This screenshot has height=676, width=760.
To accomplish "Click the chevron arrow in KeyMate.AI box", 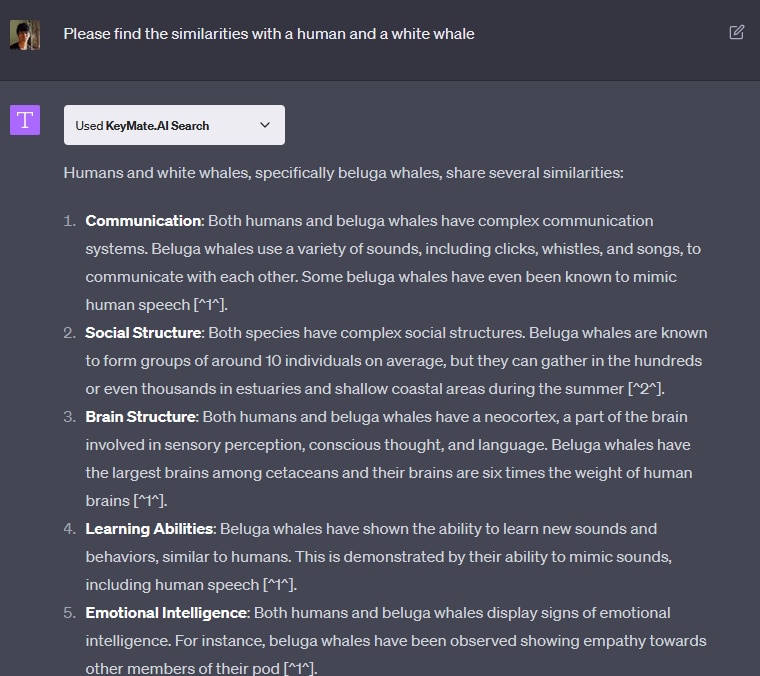I will click(265, 125).
